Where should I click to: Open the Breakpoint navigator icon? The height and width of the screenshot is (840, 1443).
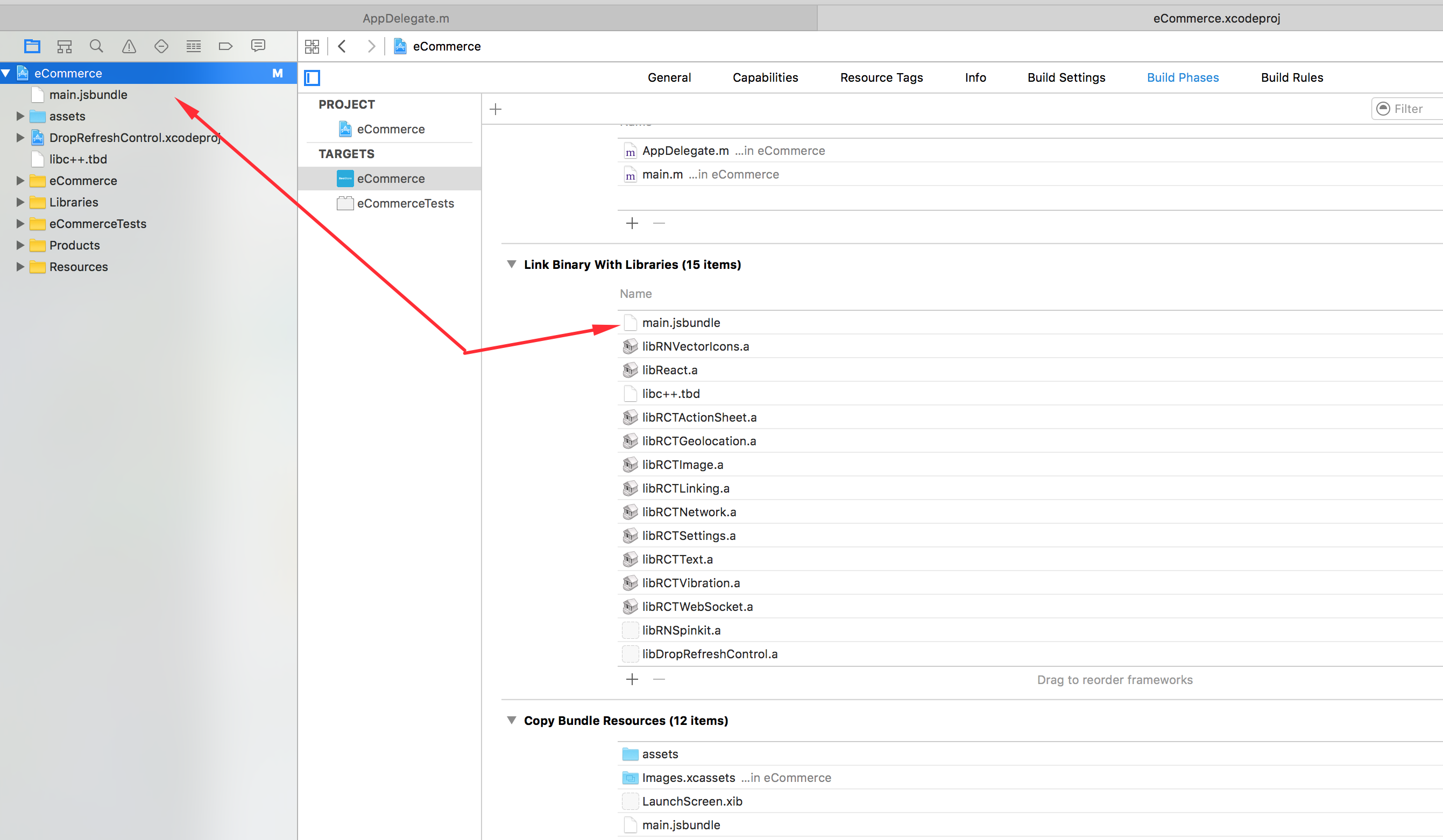[x=225, y=46]
